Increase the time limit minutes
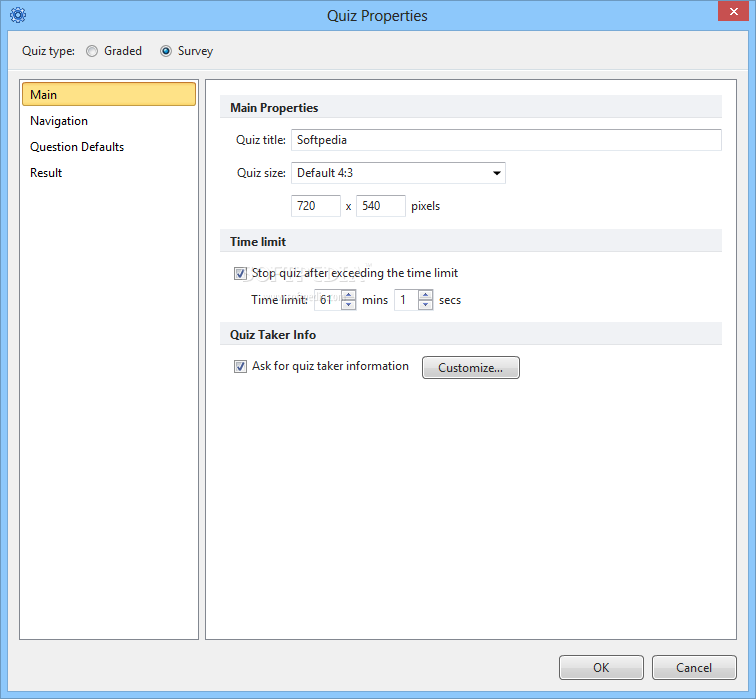Viewport: 756px width, 699px height. tap(349, 295)
